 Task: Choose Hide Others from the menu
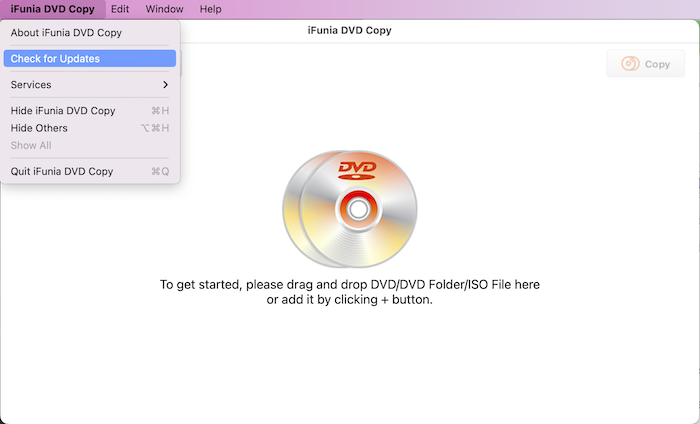[x=39, y=128]
